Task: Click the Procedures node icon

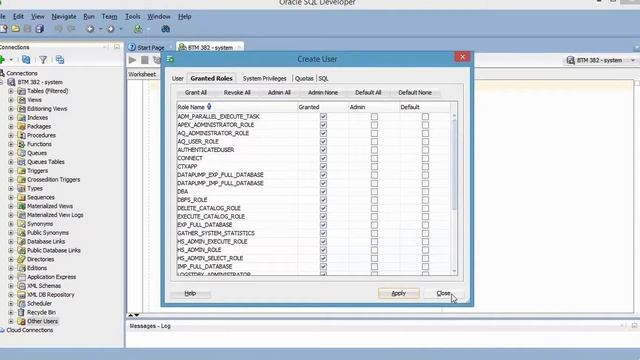Action: tap(22, 135)
